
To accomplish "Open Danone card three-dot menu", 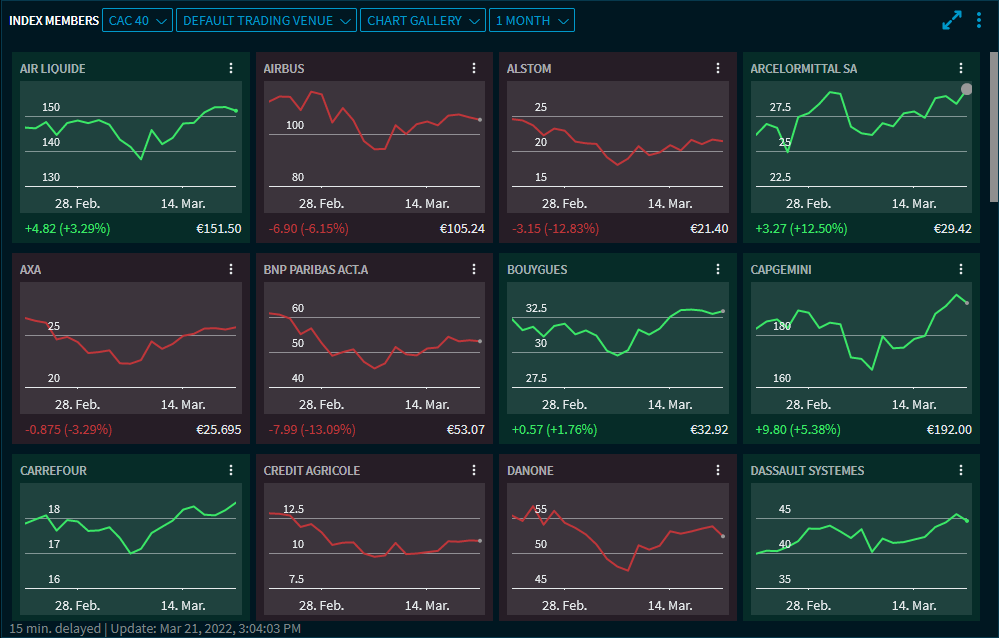I will [x=718, y=470].
